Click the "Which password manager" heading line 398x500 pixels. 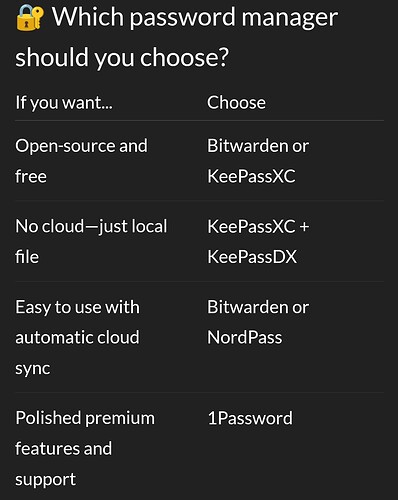(x=195, y=18)
